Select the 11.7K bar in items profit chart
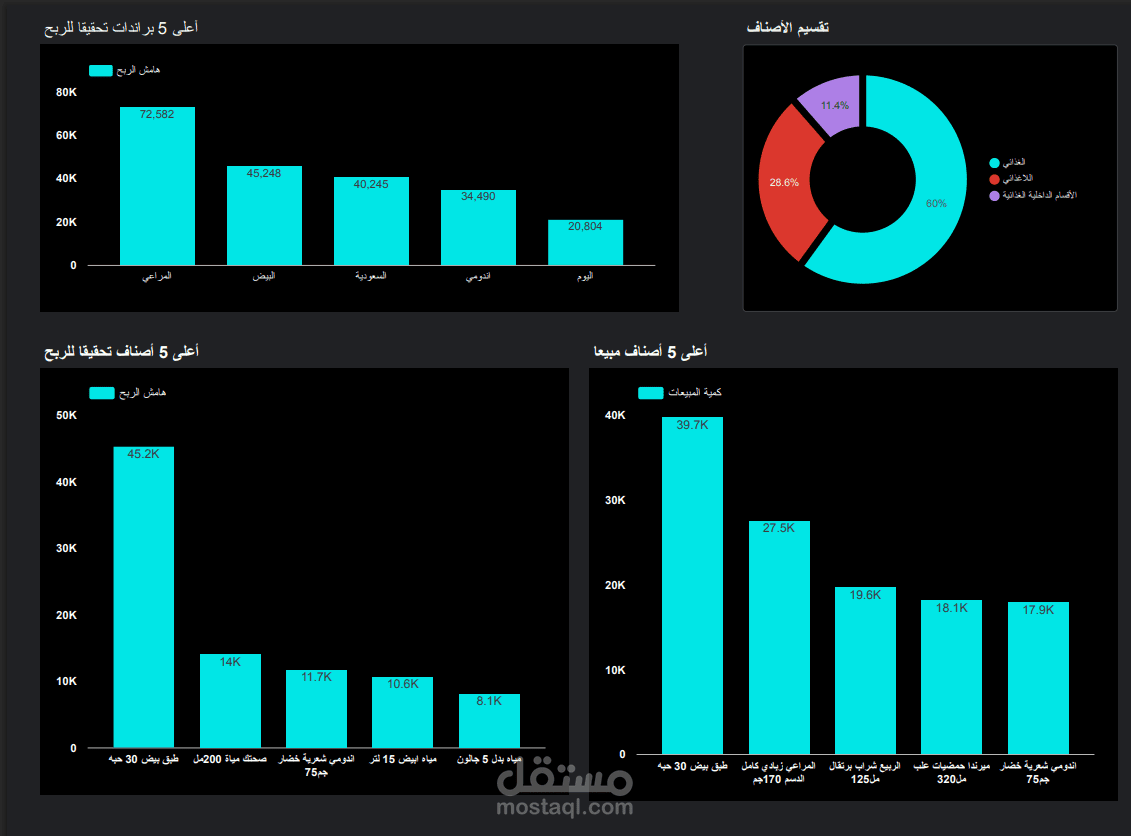This screenshot has height=836, width=1131. click(316, 709)
